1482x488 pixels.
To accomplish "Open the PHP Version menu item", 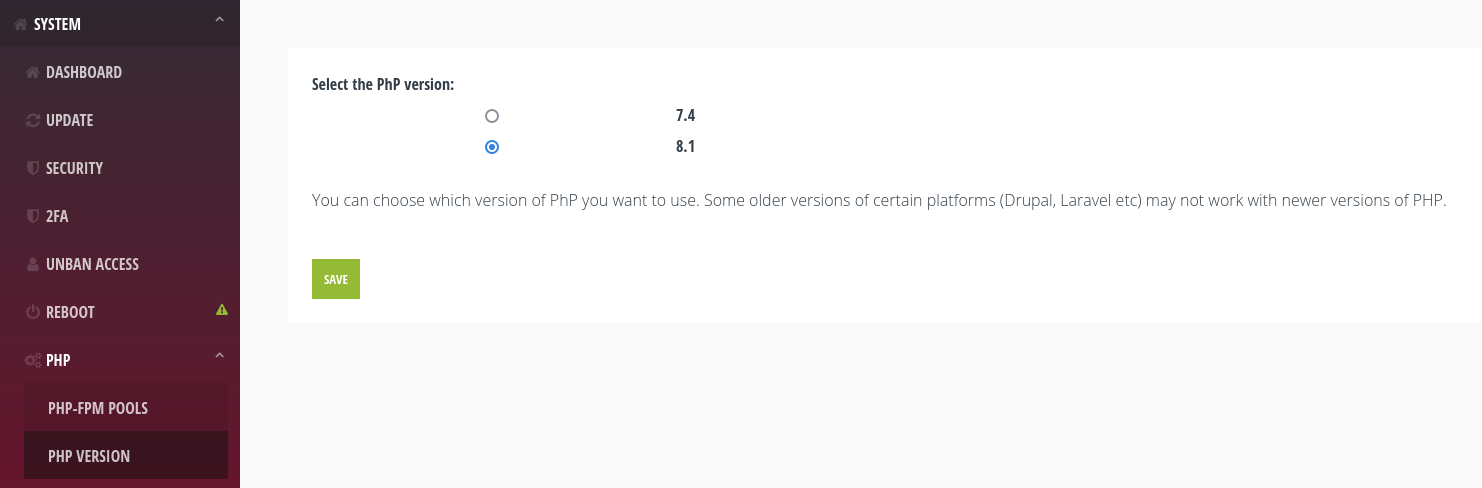I will click(x=126, y=456).
